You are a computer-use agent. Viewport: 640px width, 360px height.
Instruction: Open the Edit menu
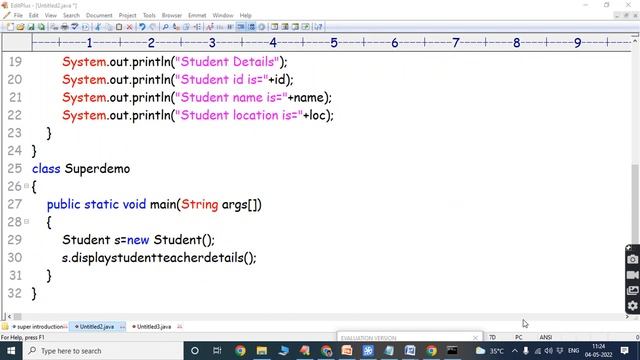pos(33,16)
